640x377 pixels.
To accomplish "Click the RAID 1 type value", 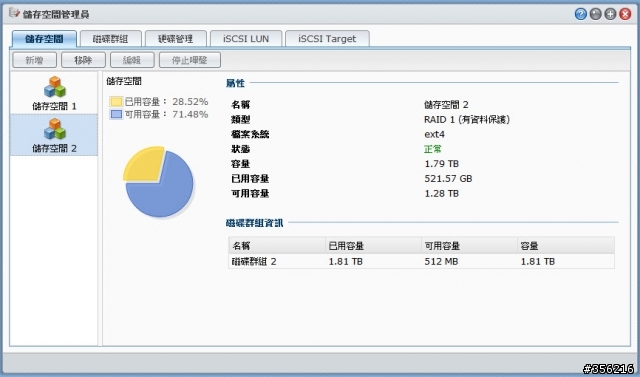I will [467, 120].
